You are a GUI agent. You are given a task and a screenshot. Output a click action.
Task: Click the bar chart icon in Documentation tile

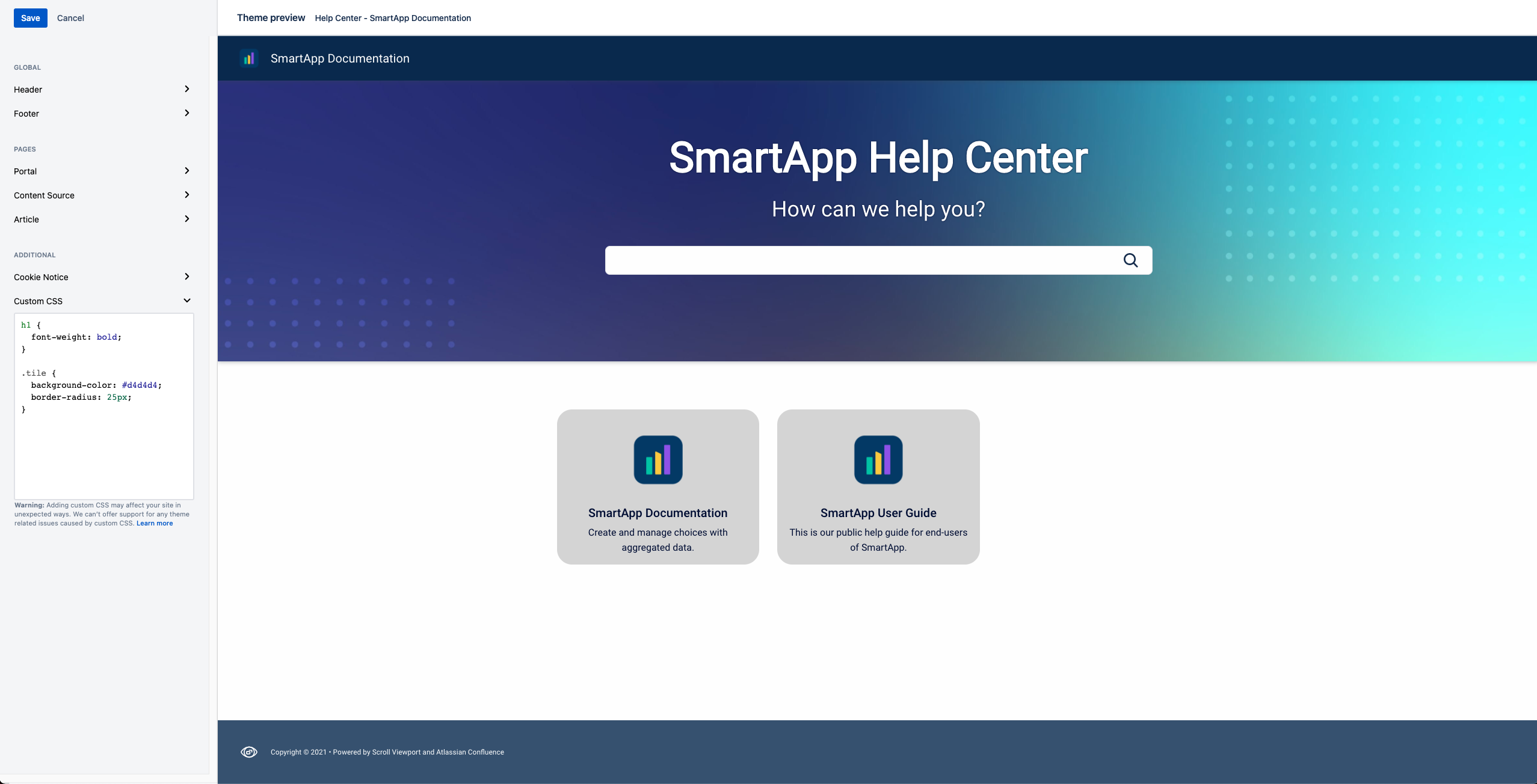(658, 459)
